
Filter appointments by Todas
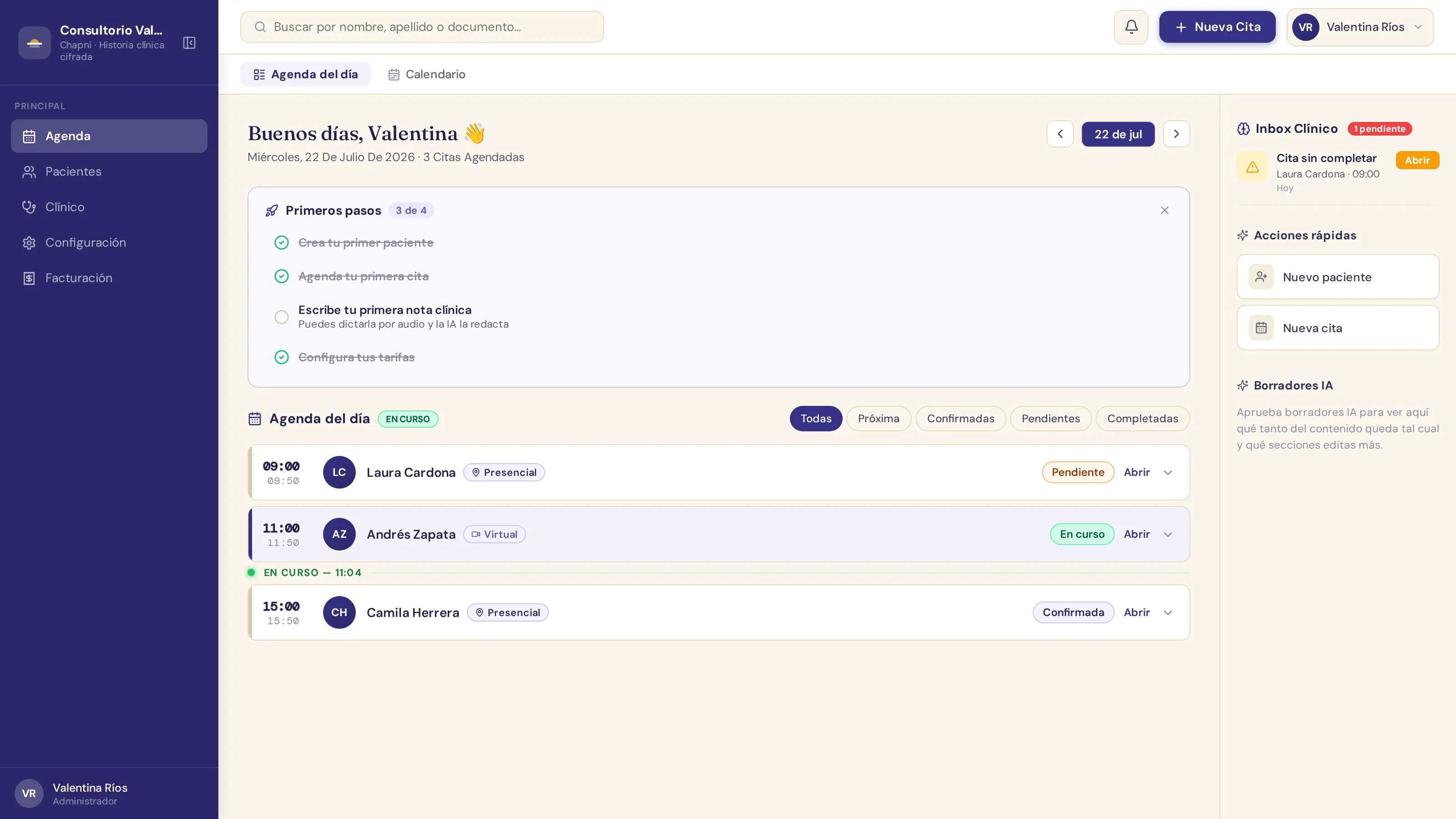click(x=816, y=419)
